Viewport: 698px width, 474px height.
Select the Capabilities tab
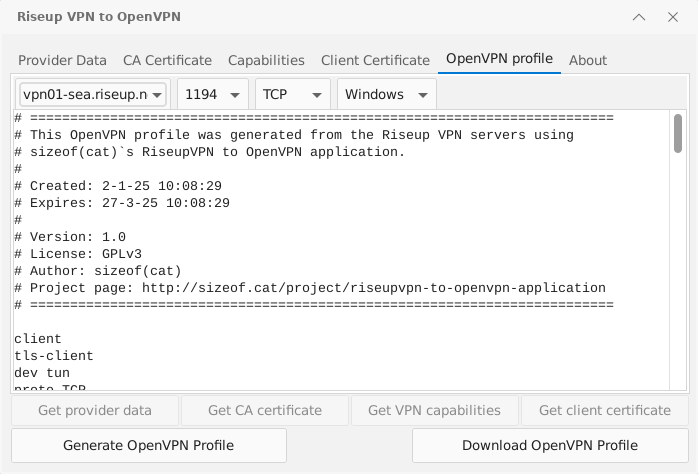266,60
